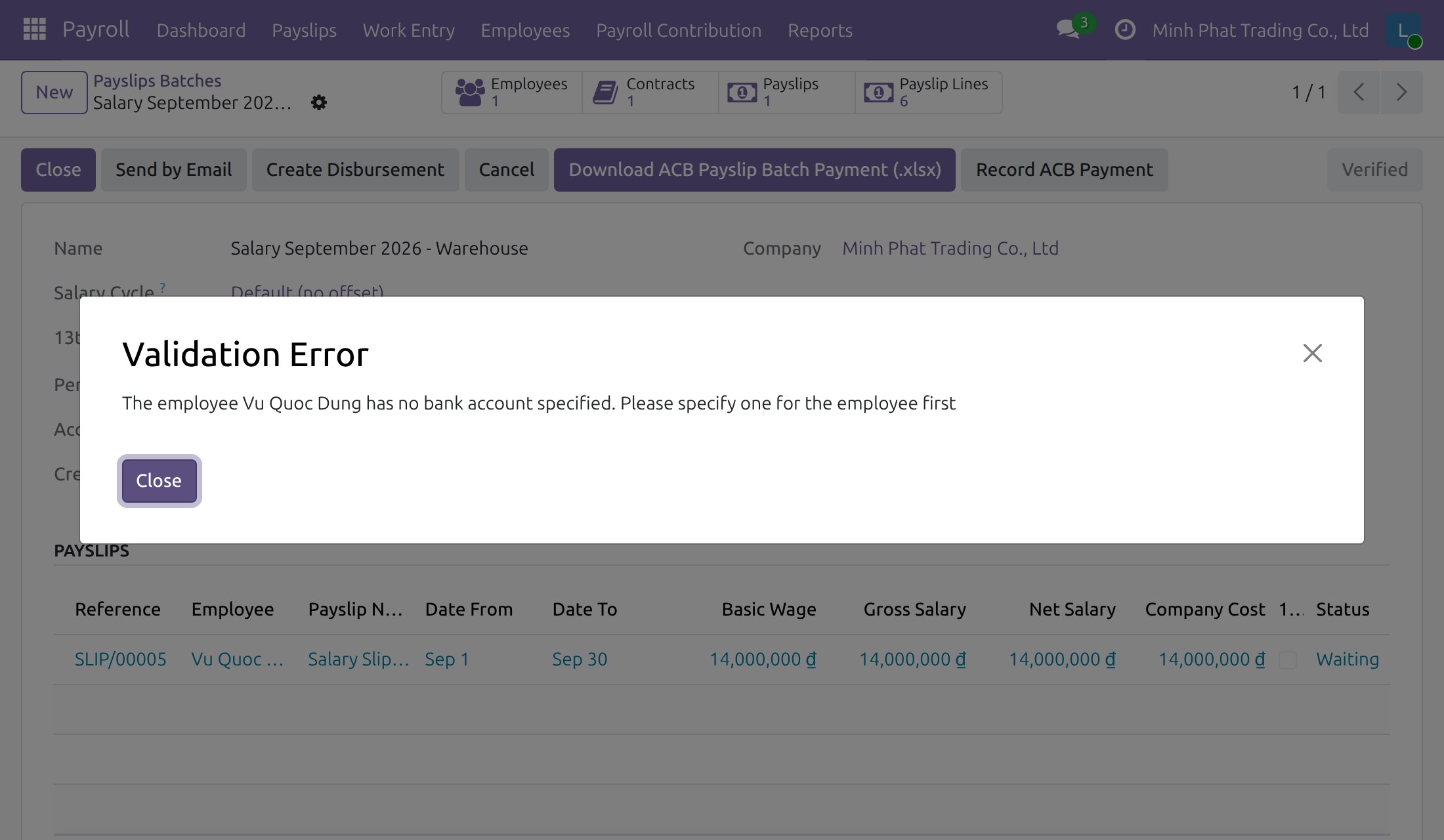1444x840 pixels.
Task: Click the gear actions icon beside batch name
Action: point(319,103)
